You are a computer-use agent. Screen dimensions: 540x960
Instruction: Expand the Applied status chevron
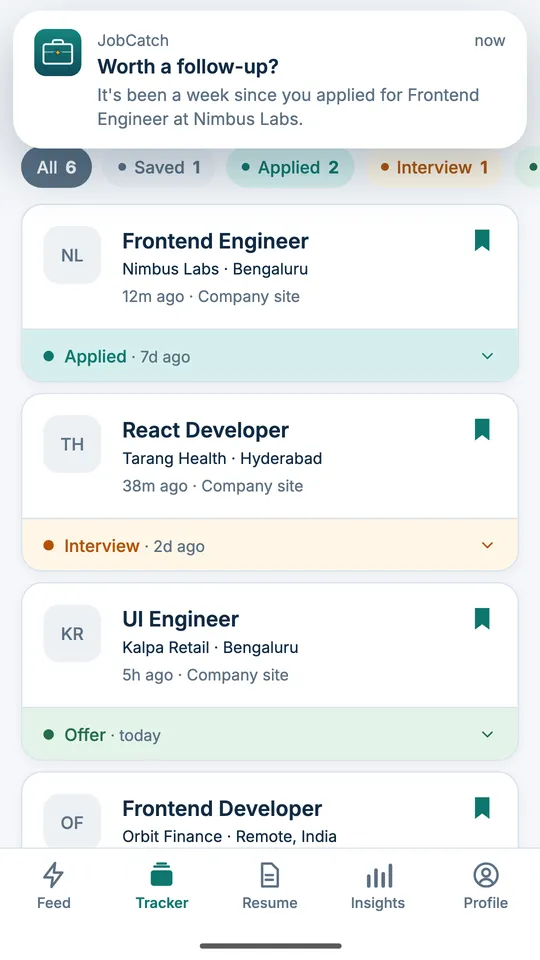pyautogui.click(x=487, y=356)
